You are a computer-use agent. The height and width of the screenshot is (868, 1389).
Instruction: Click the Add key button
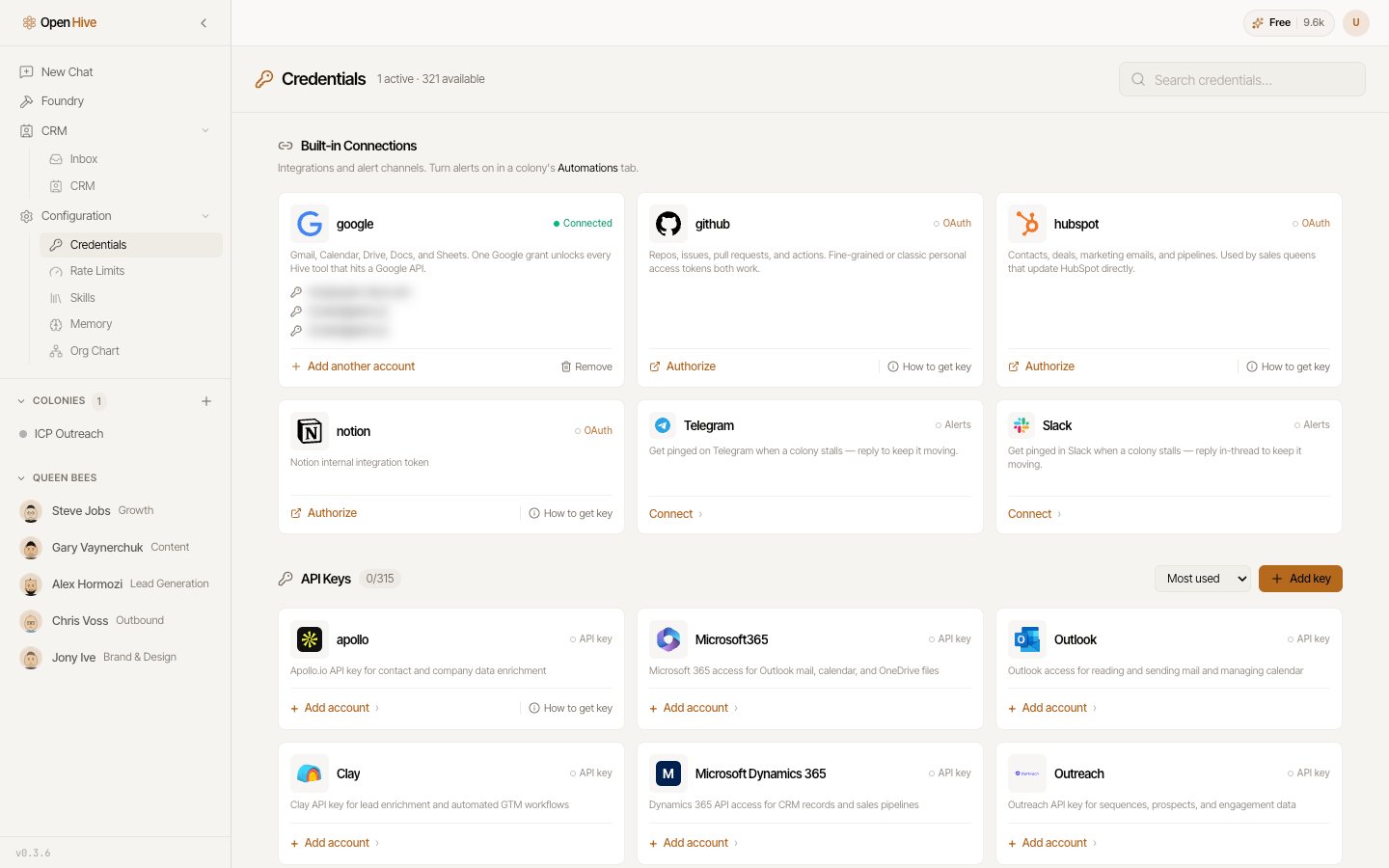pyautogui.click(x=1300, y=579)
